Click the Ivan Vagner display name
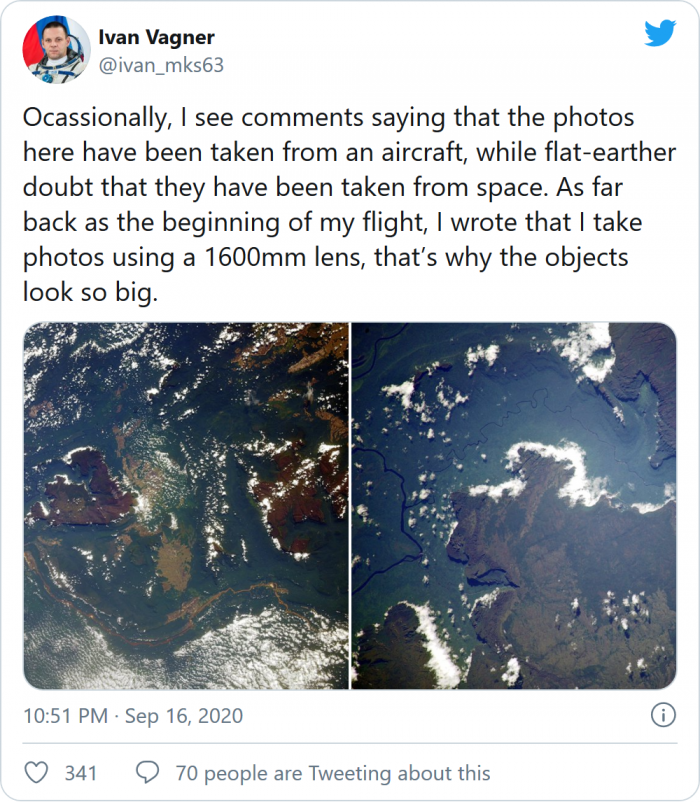The width and height of the screenshot is (700, 802). click(x=156, y=38)
